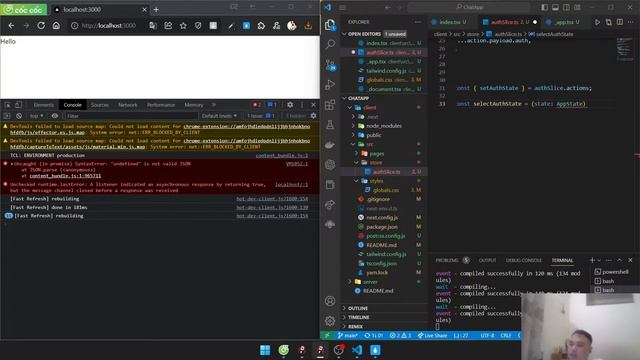Select powershell terminal in list
The width and height of the screenshot is (640, 360).
[x=611, y=271]
